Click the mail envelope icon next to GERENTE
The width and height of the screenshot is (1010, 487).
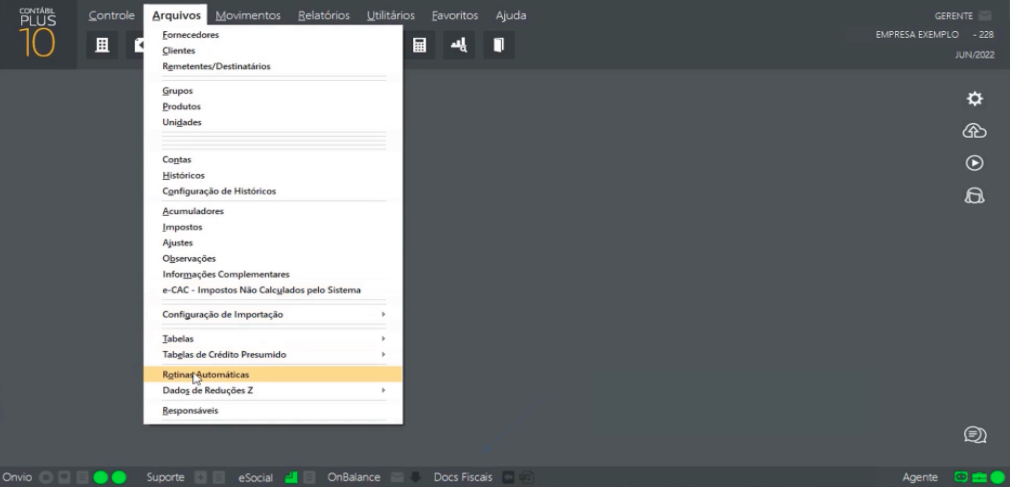(x=985, y=16)
